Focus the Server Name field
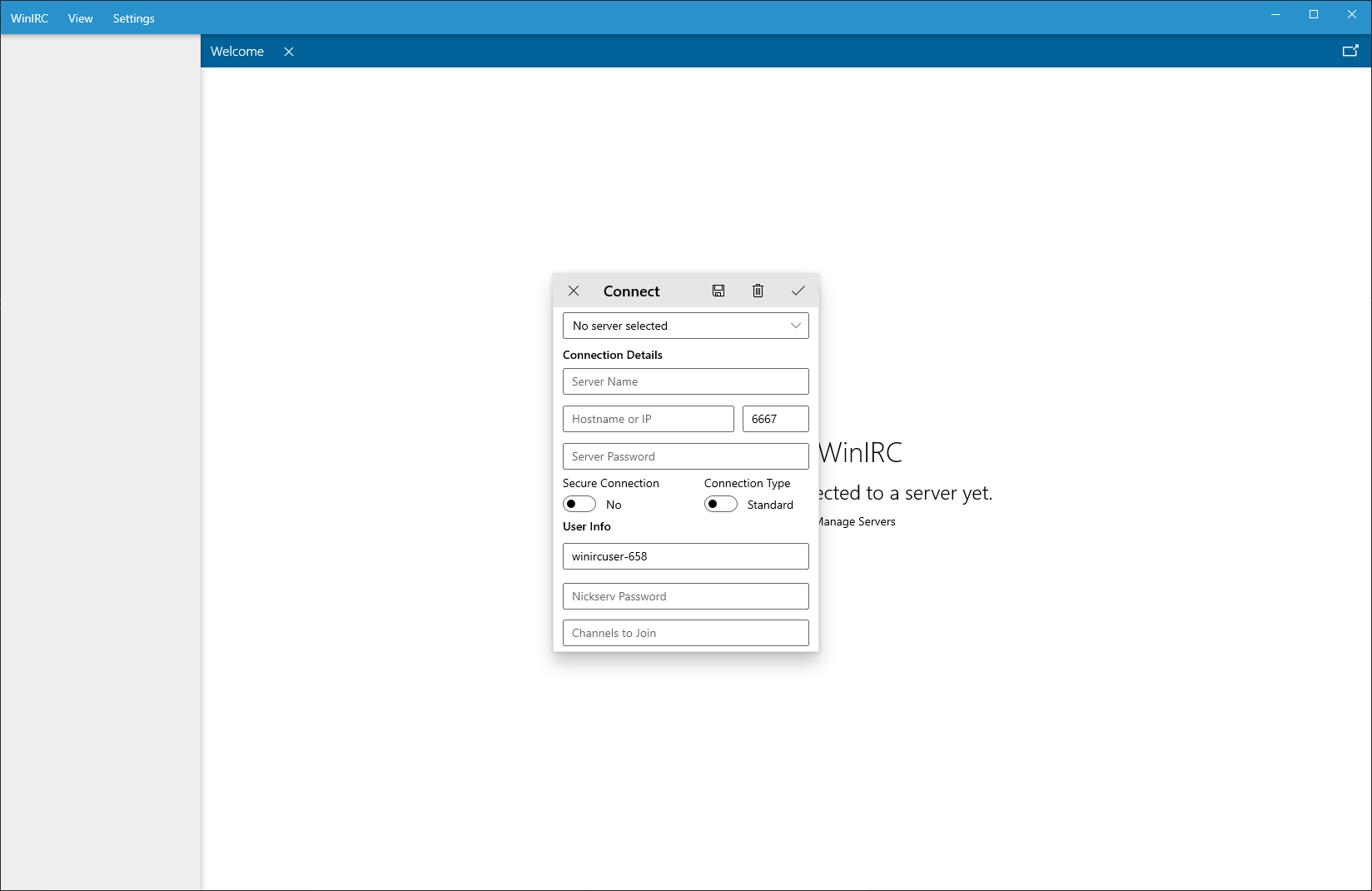 point(686,381)
